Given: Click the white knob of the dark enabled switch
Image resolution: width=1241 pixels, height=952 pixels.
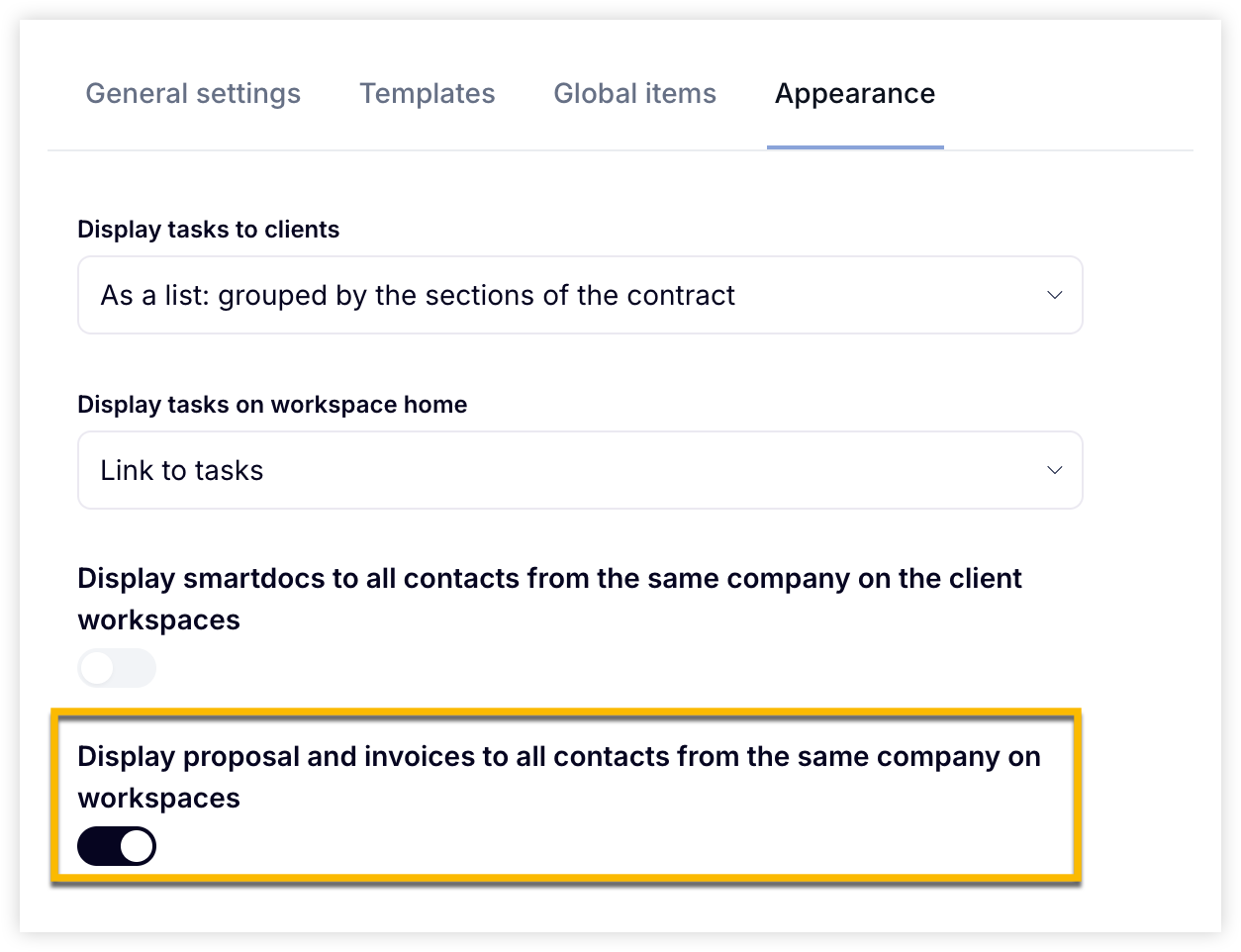Looking at the screenshot, I should pyautogui.click(x=137, y=846).
